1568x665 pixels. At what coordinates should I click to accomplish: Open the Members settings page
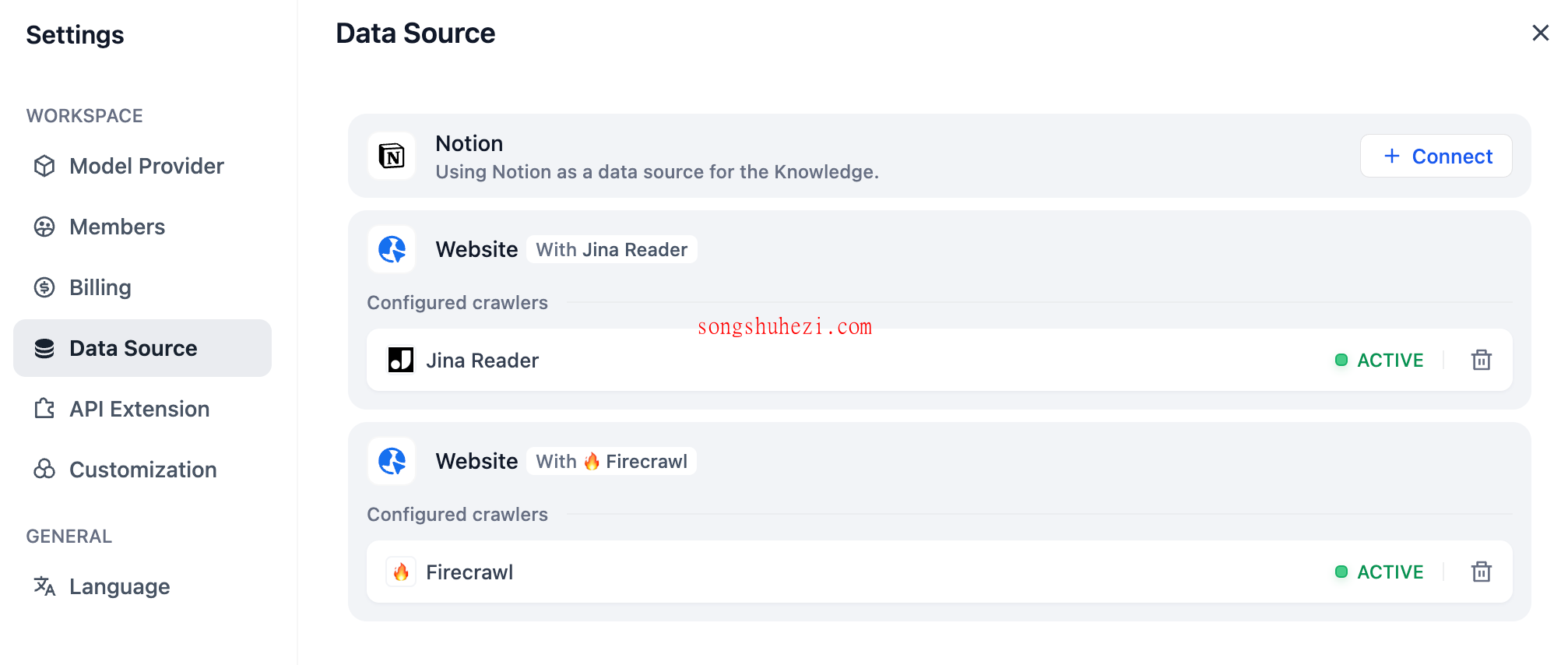pos(142,227)
